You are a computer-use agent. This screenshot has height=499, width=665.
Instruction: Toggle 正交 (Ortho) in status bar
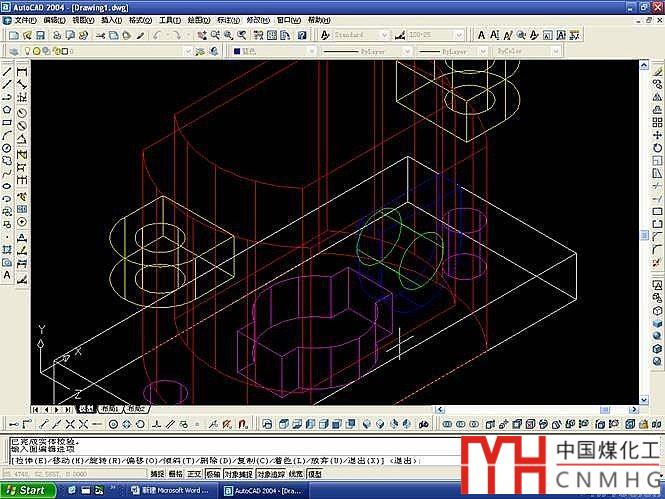pos(194,474)
